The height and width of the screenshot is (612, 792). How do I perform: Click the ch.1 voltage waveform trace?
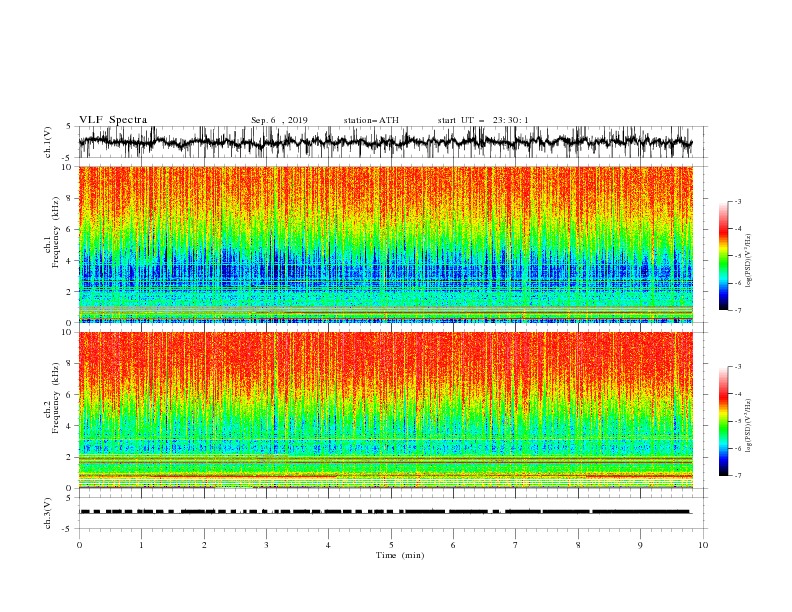[x=386, y=142]
